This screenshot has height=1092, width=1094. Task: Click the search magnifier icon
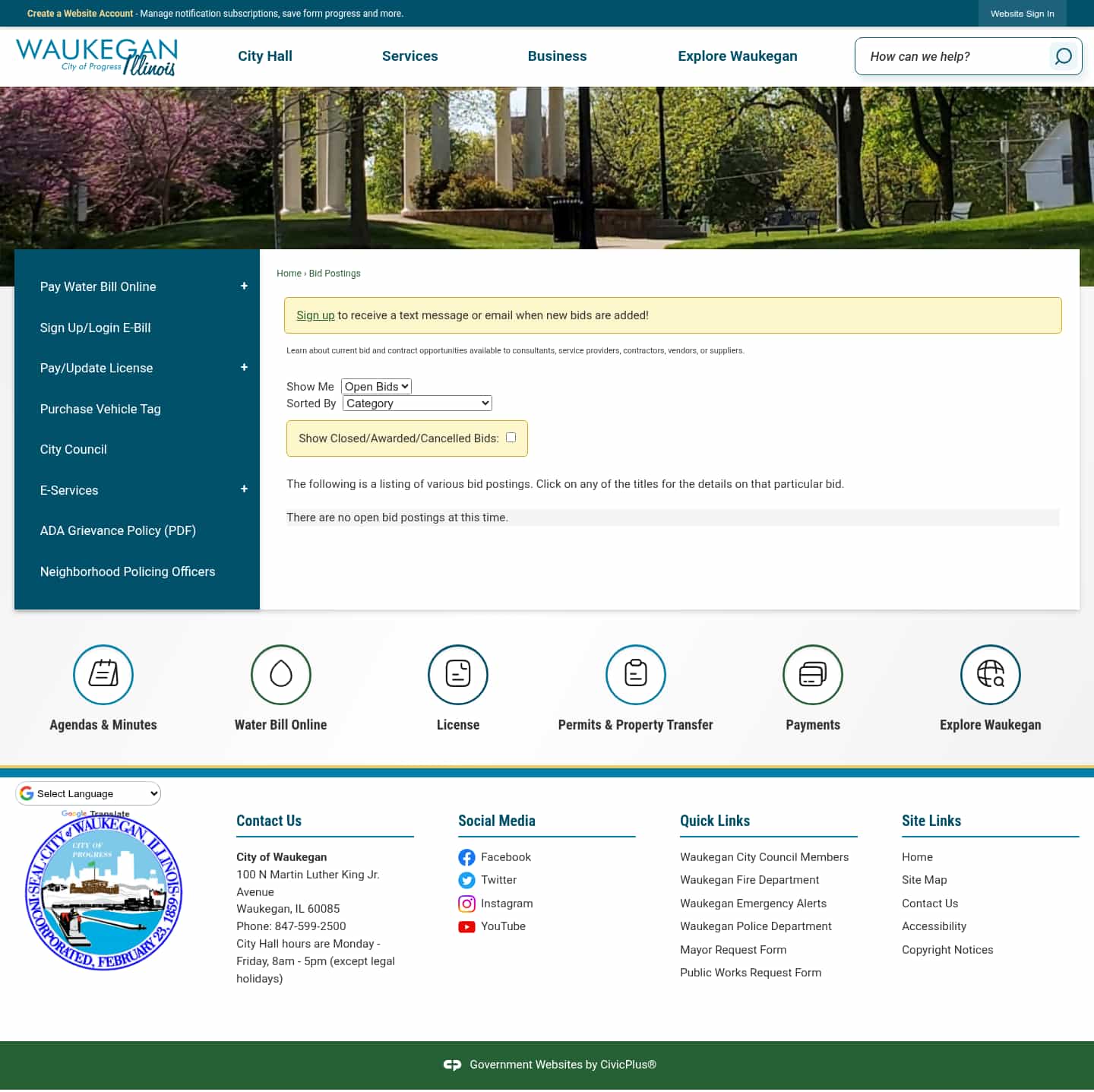(1064, 56)
